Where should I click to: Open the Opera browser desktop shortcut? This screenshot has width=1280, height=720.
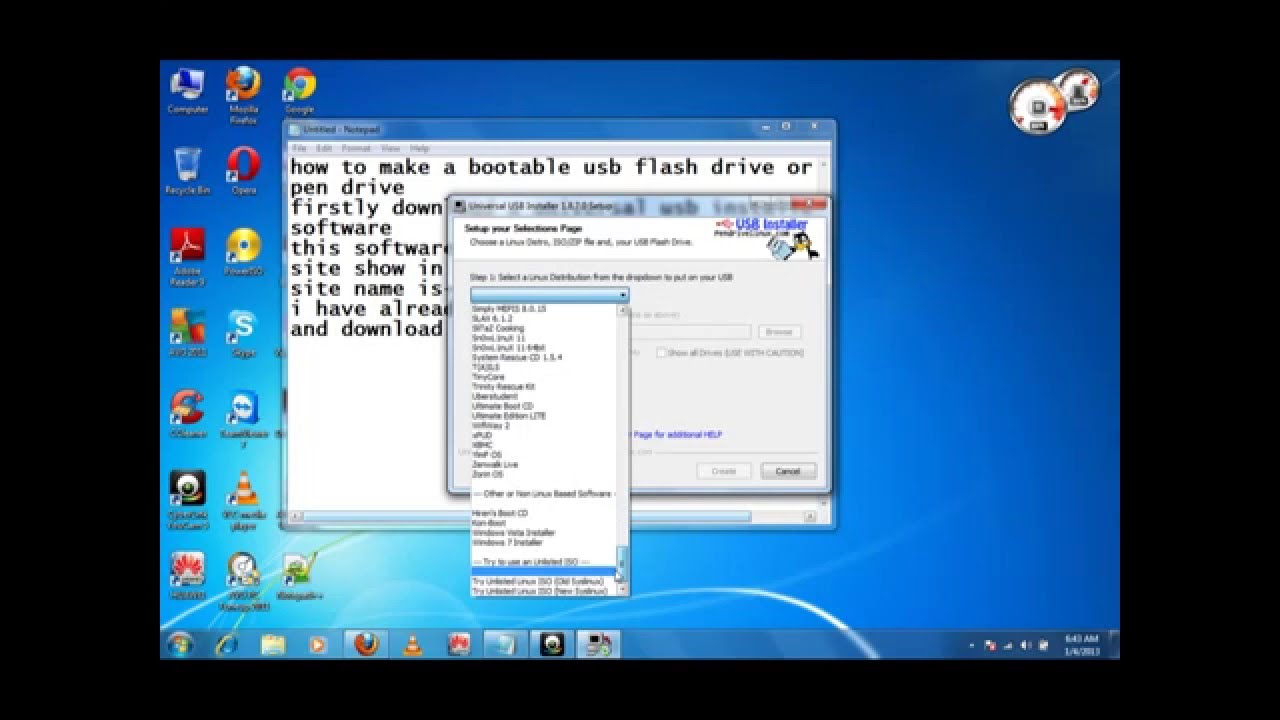tap(243, 170)
